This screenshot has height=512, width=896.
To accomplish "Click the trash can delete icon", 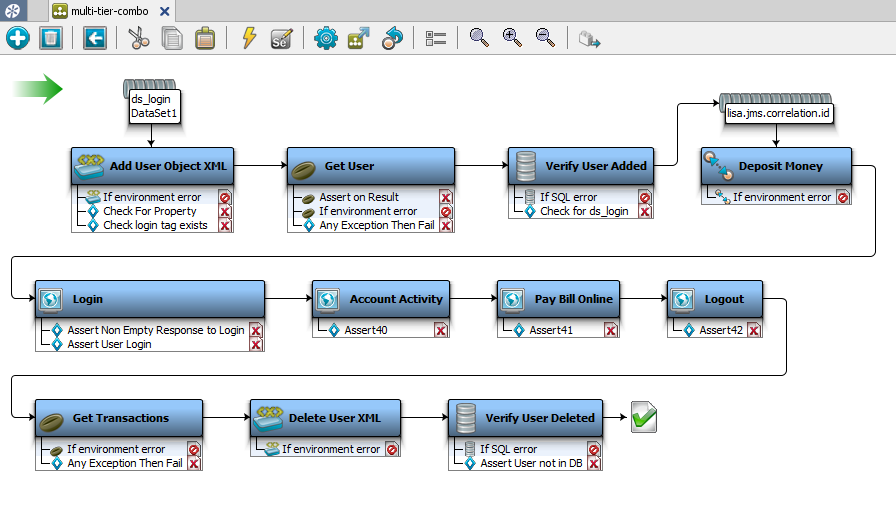I will (x=51, y=38).
